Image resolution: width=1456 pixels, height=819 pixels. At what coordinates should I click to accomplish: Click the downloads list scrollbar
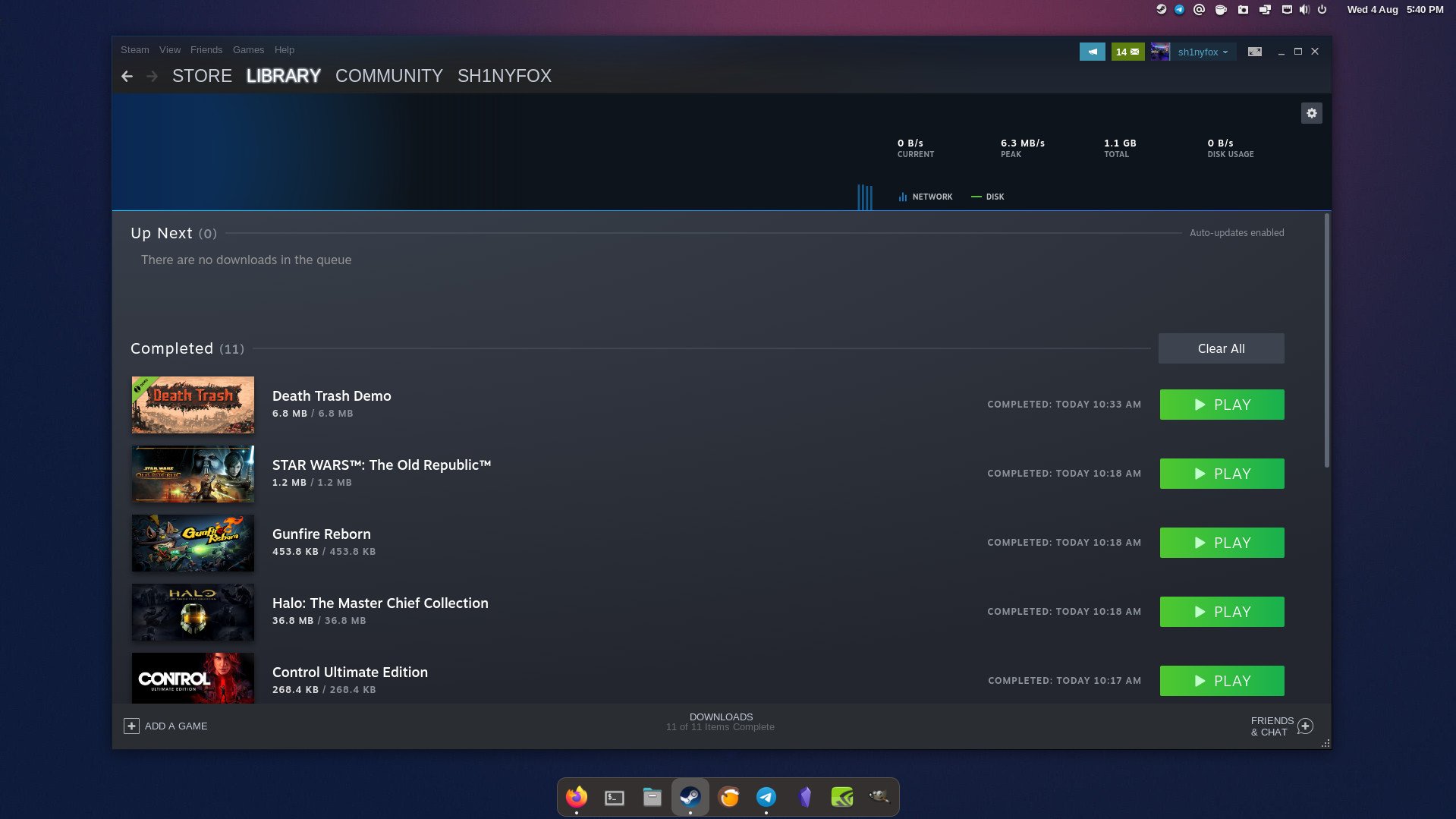[1327, 341]
